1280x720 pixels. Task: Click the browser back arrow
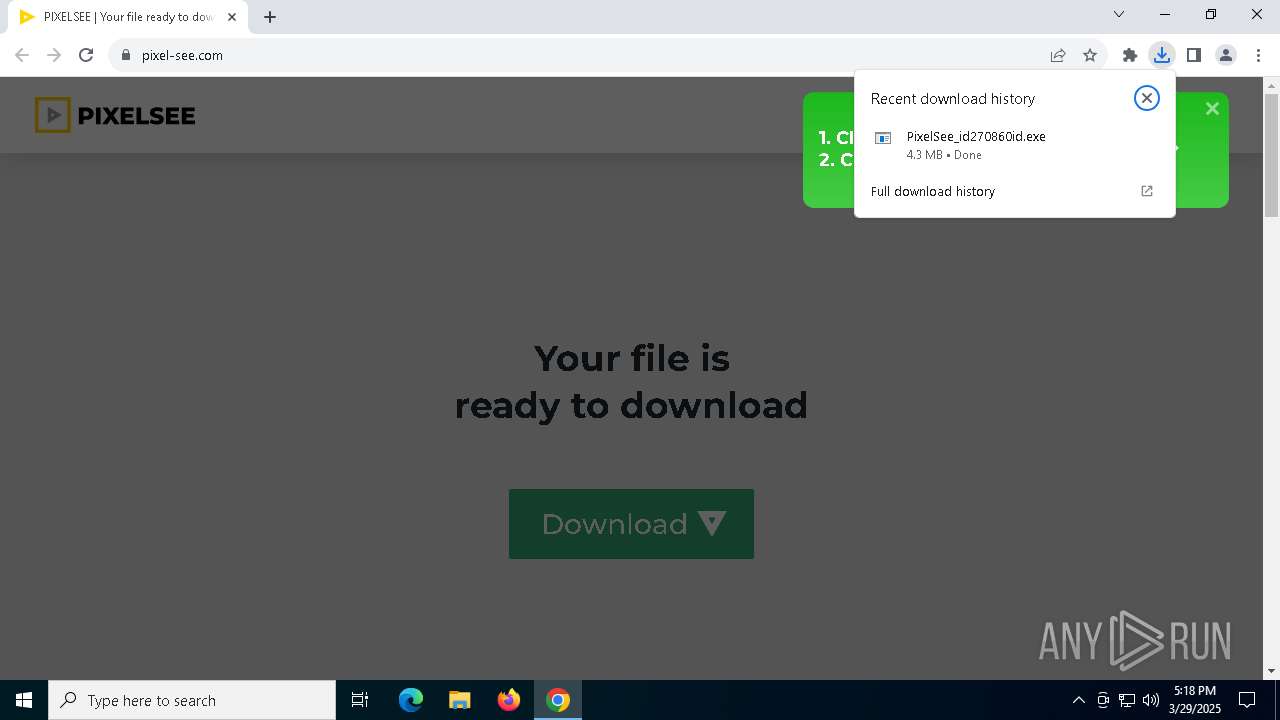22,55
